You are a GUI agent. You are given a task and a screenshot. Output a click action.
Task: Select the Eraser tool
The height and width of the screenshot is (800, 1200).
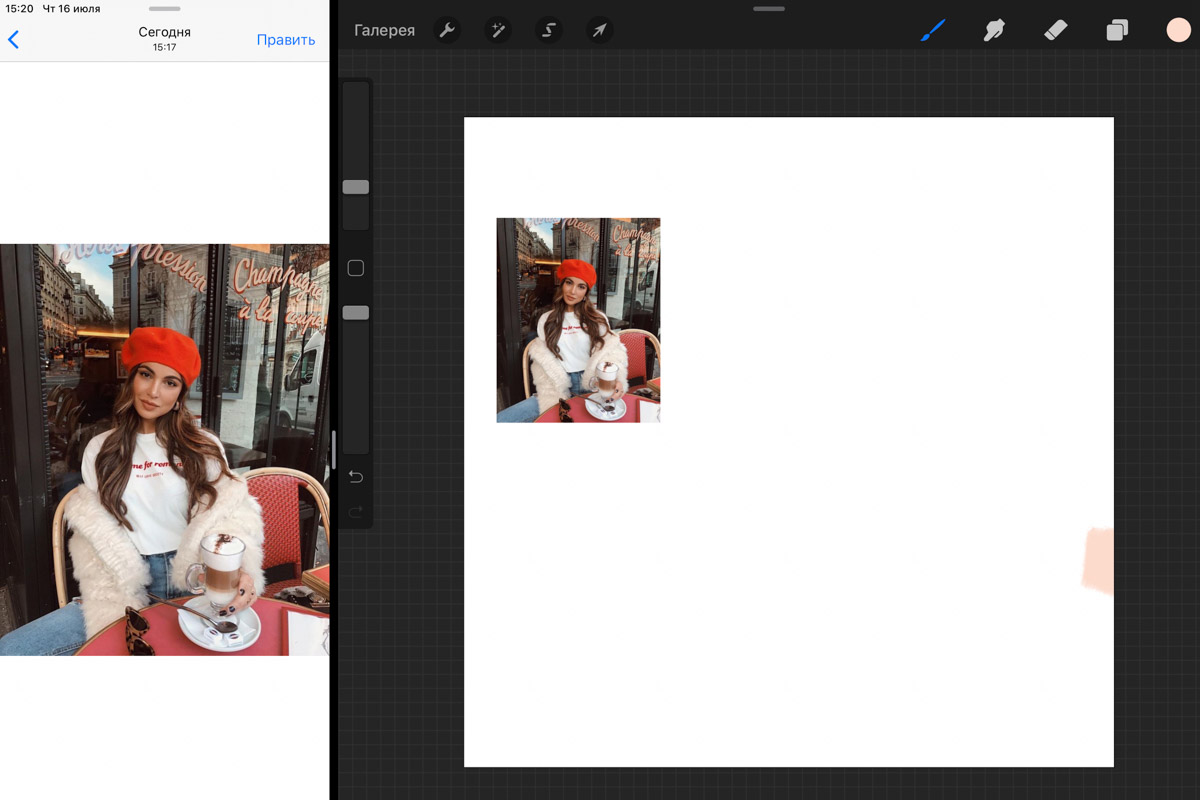(1056, 30)
